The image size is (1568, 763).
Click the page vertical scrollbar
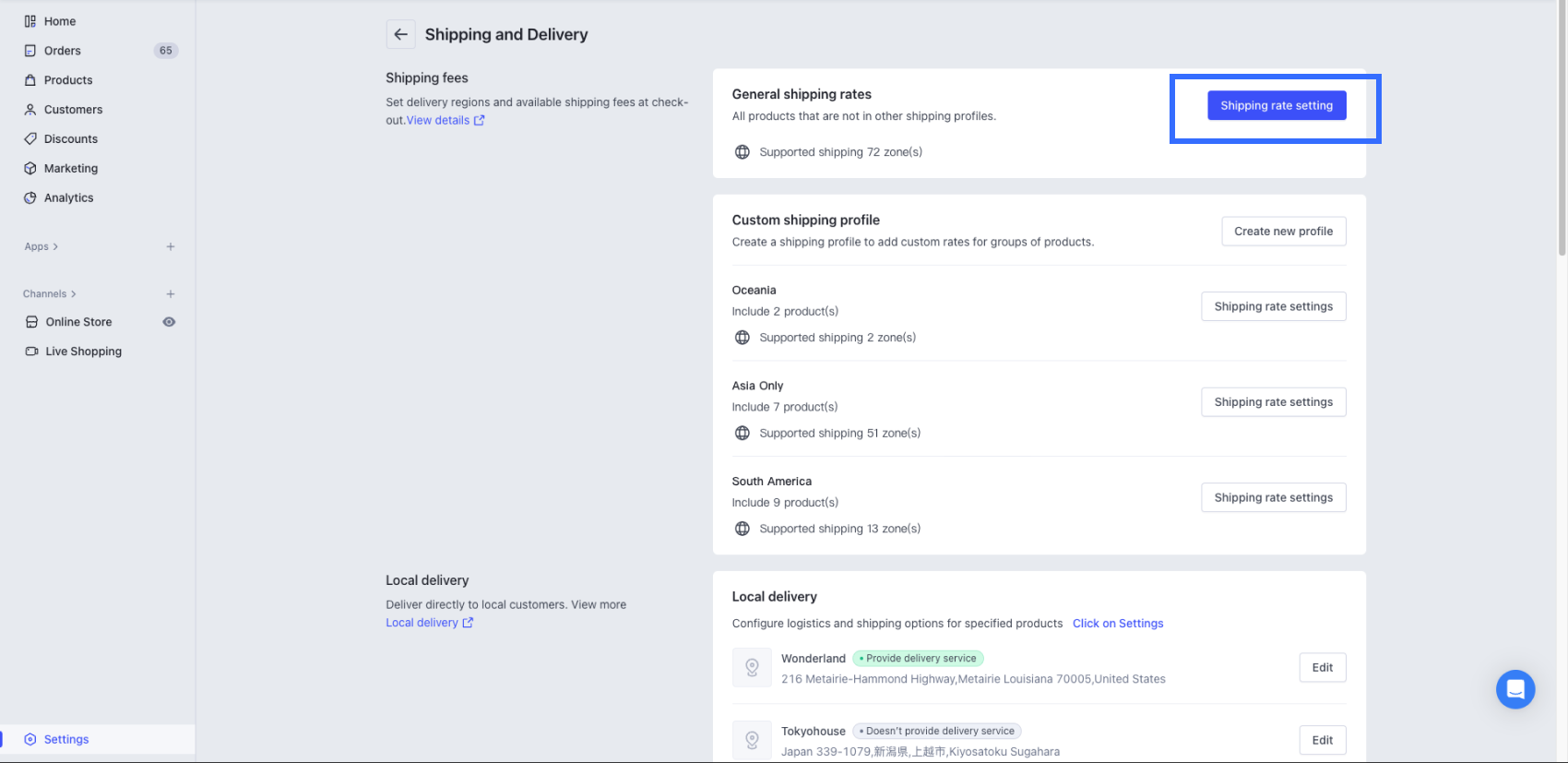coord(1561,138)
